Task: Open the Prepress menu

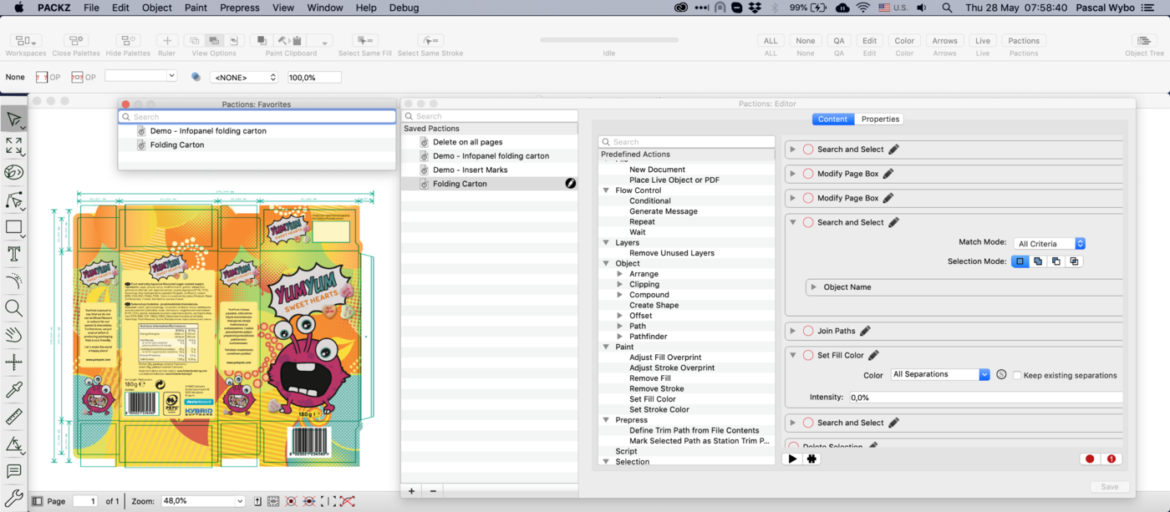Action: pos(240,7)
